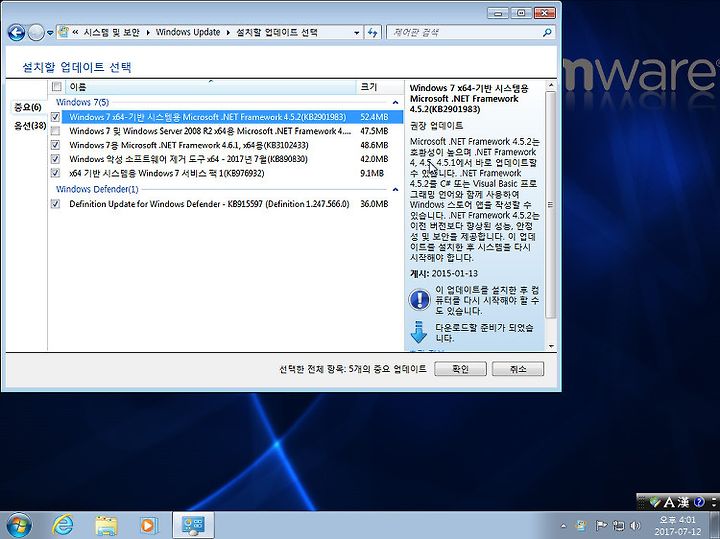Collapse the Windows Defender(1) group chevron
720x539 pixels.
click(395, 189)
